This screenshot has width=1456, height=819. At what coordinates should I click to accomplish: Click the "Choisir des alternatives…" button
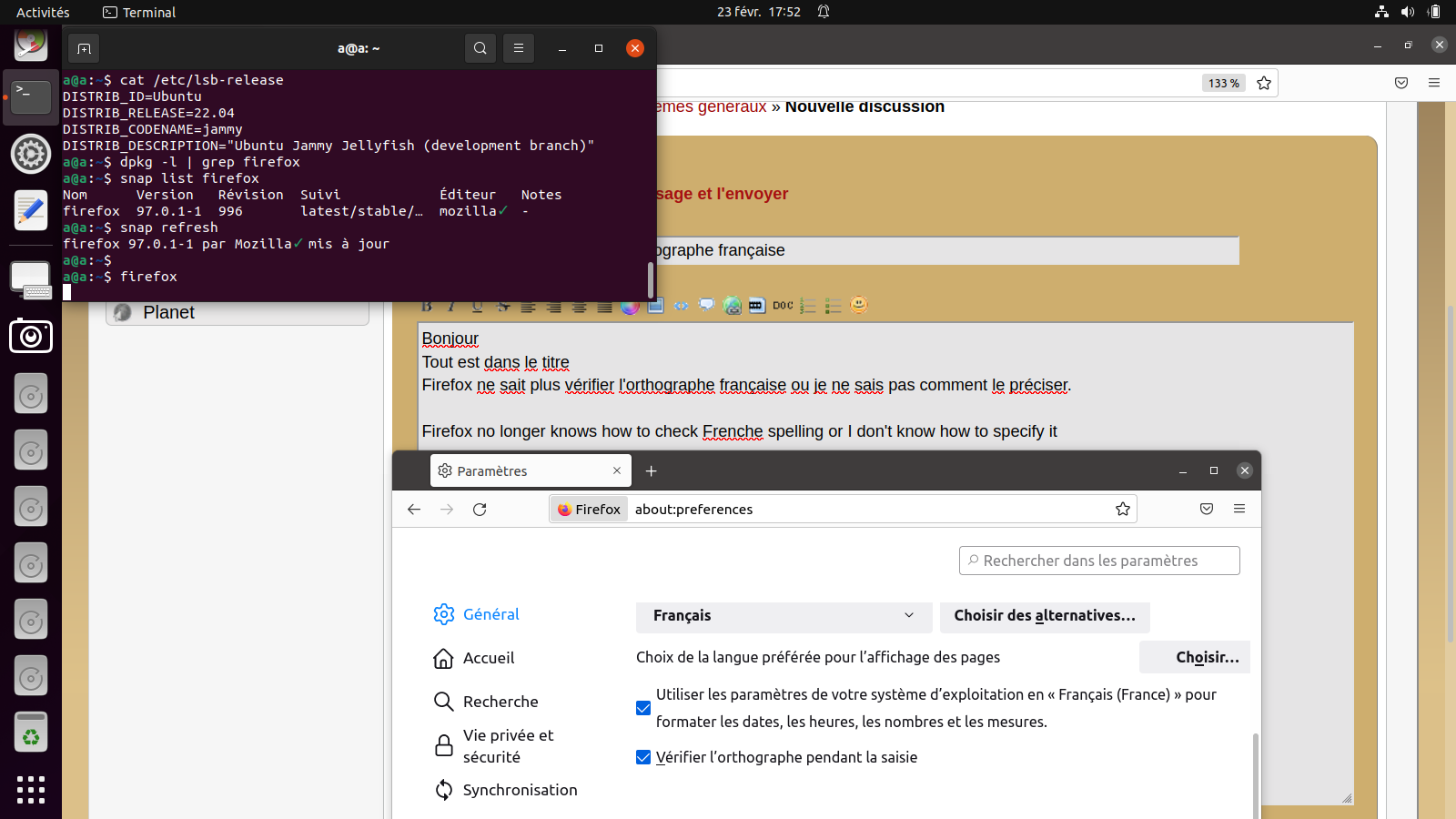[x=1045, y=616]
